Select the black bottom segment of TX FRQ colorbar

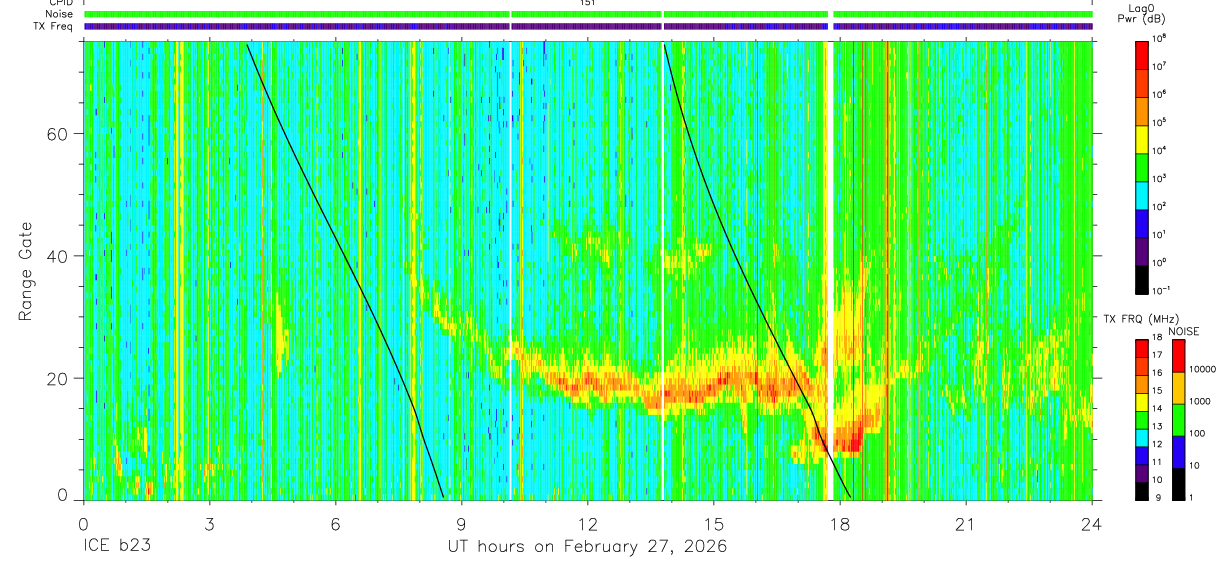[1143, 490]
